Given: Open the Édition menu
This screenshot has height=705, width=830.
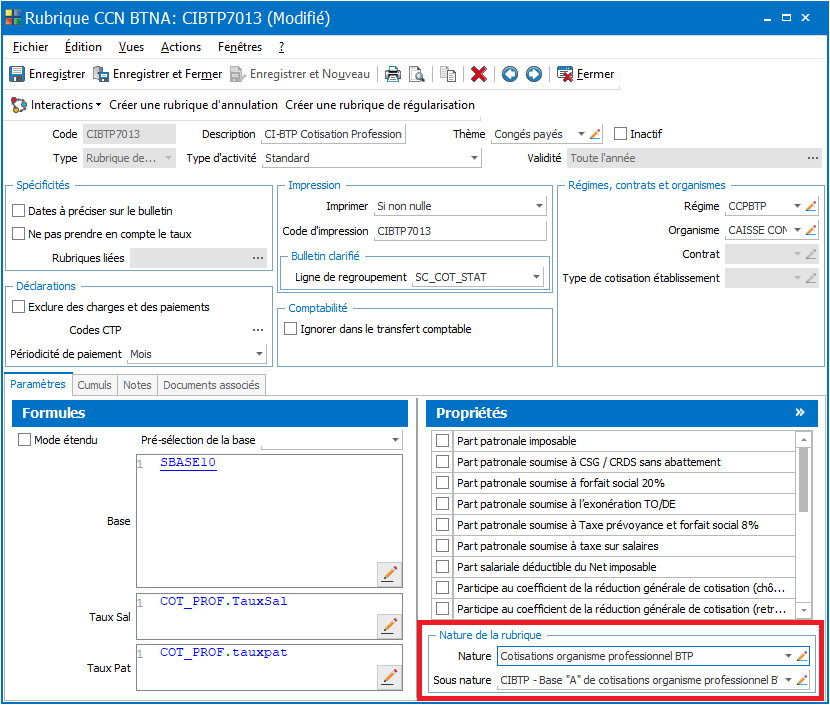Looking at the screenshot, I should [x=83, y=47].
